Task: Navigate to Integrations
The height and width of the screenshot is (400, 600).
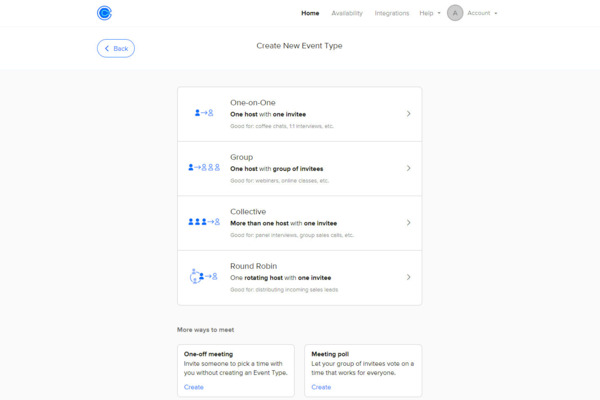Action: (392, 13)
